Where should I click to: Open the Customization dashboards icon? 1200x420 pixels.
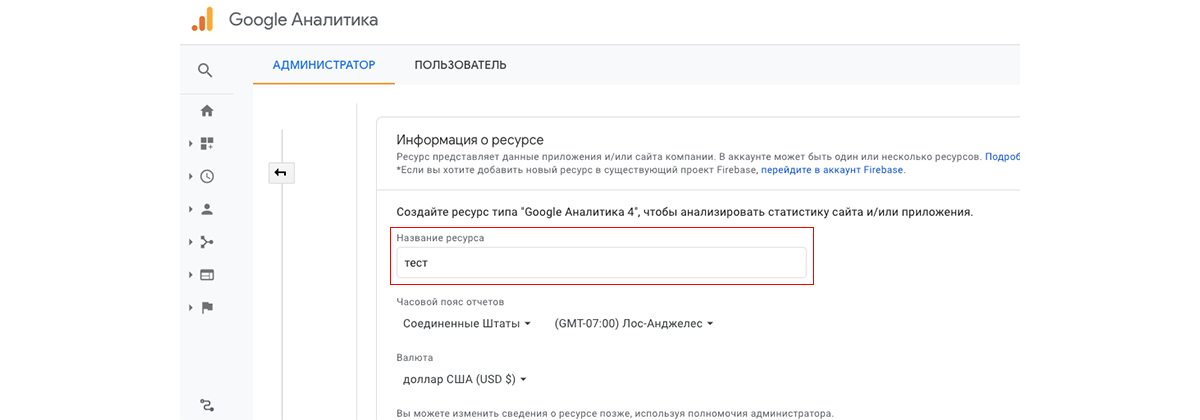(207, 144)
